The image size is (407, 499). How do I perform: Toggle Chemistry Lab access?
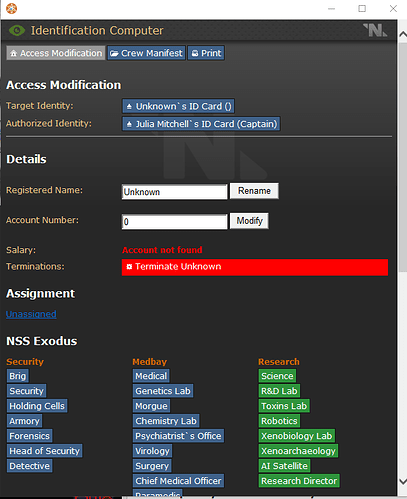click(166, 421)
